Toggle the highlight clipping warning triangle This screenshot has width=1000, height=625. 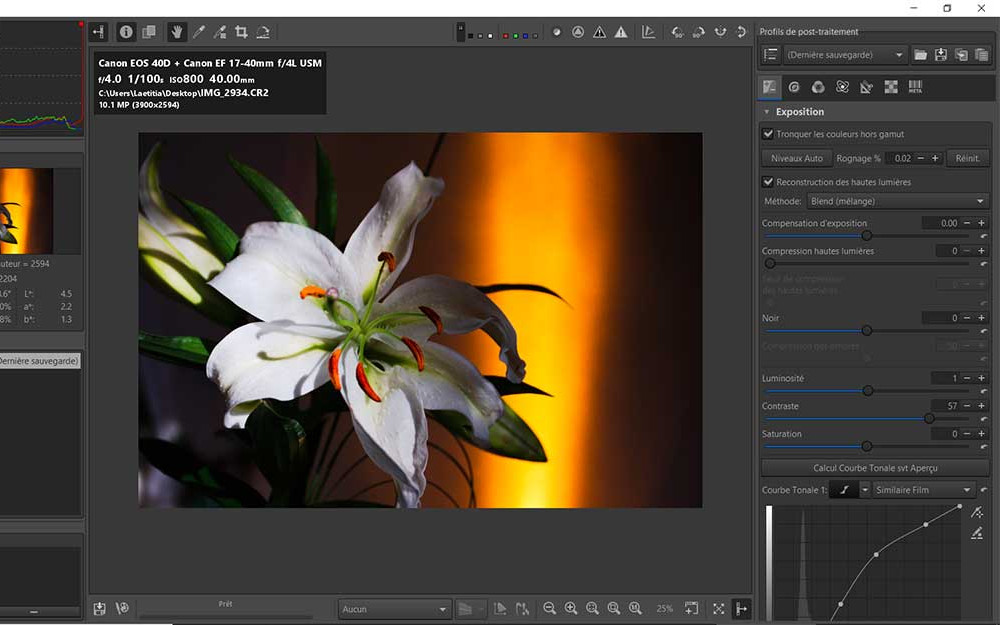[621, 32]
